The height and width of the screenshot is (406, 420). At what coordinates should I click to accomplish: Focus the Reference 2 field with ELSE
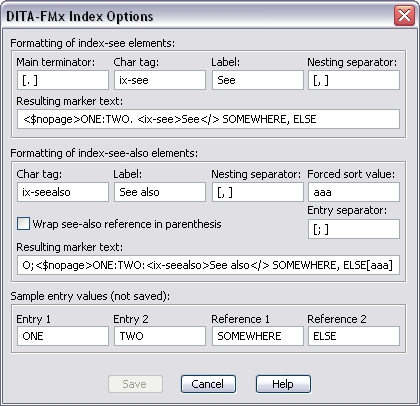click(354, 336)
